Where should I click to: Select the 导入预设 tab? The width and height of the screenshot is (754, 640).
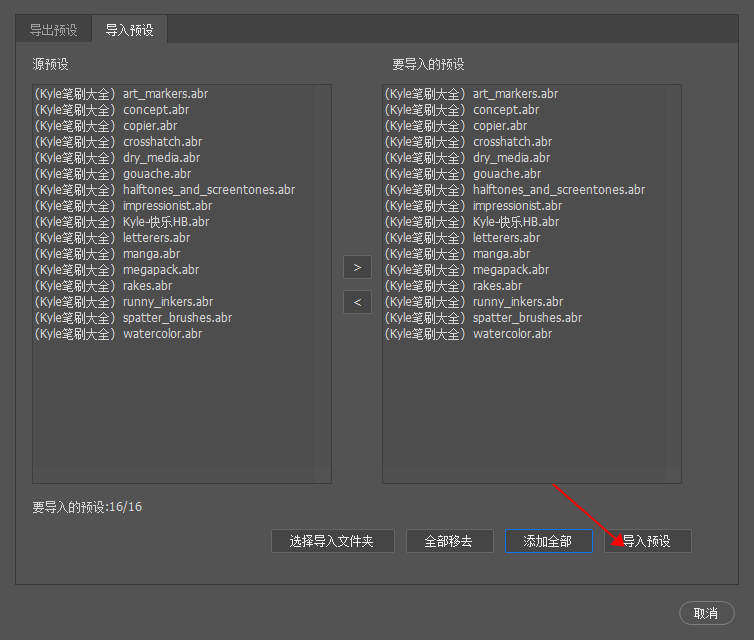pos(129,30)
